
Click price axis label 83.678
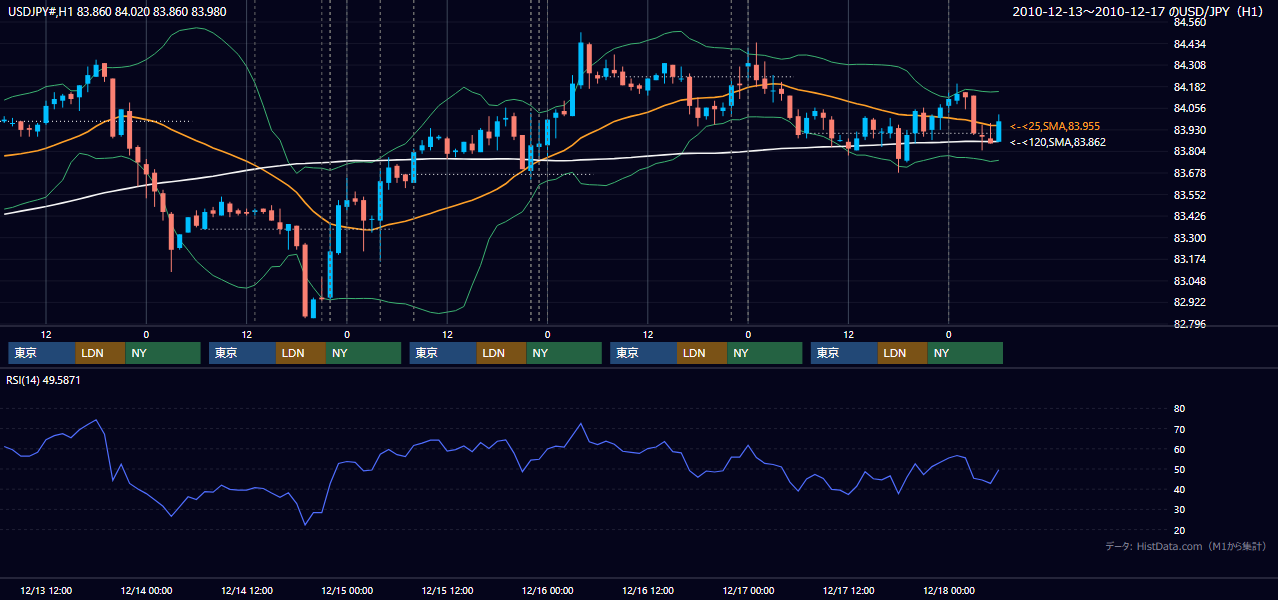[x=1190, y=173]
